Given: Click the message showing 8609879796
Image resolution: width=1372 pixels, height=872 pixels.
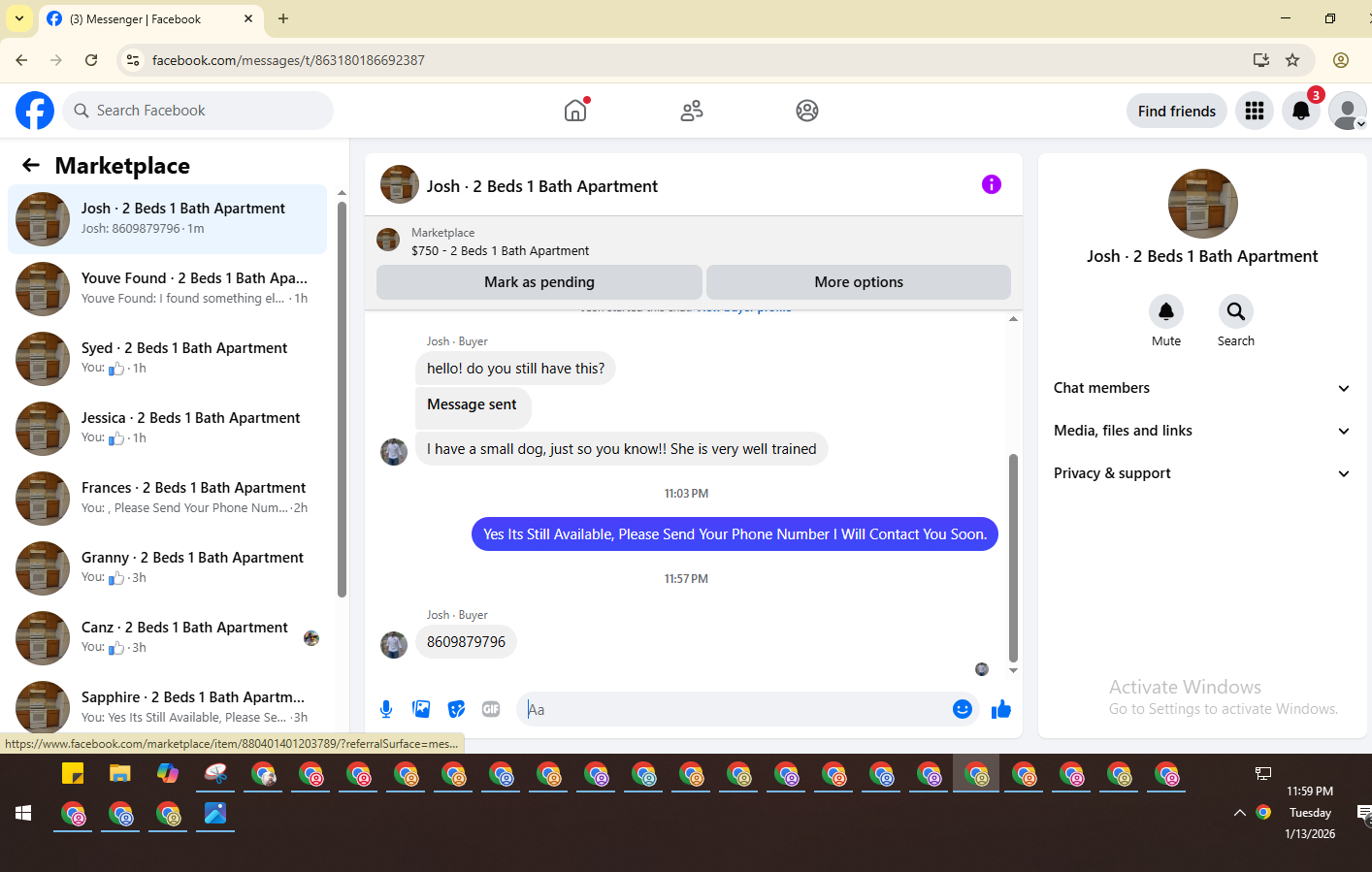Looking at the screenshot, I should pyautogui.click(x=466, y=642).
